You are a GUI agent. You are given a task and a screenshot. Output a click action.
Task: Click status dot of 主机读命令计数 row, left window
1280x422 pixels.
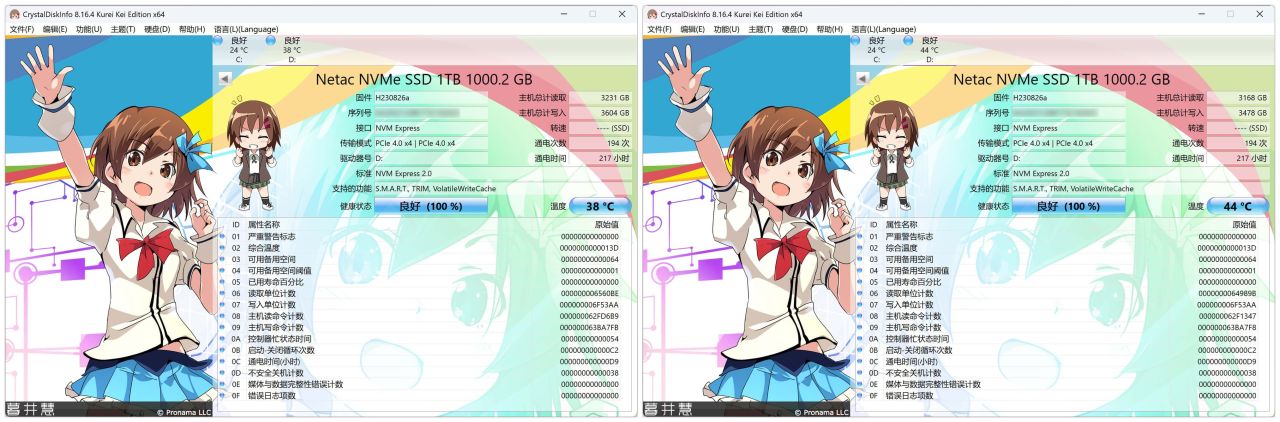pos(222,316)
